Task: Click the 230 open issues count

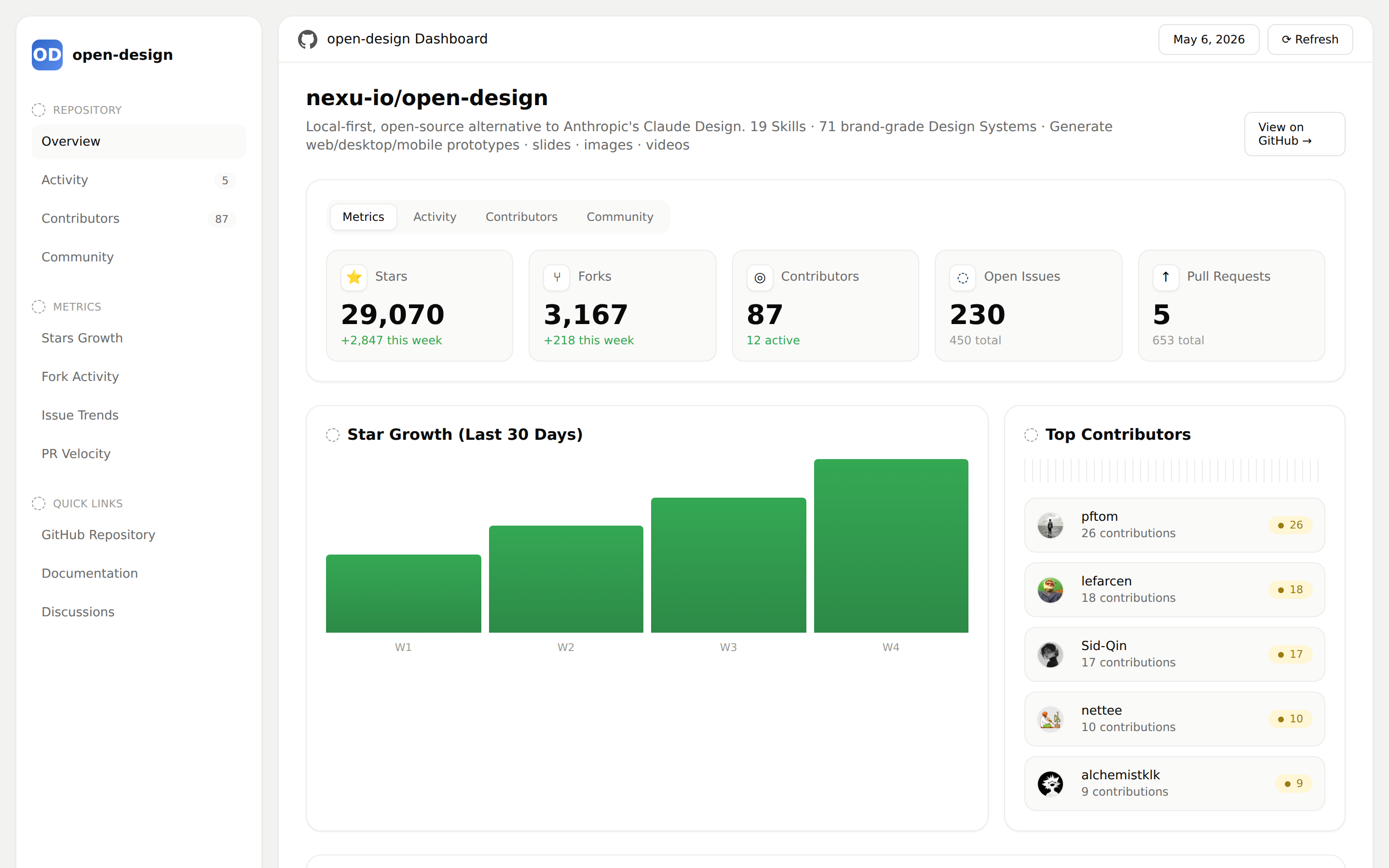Action: pos(978,314)
